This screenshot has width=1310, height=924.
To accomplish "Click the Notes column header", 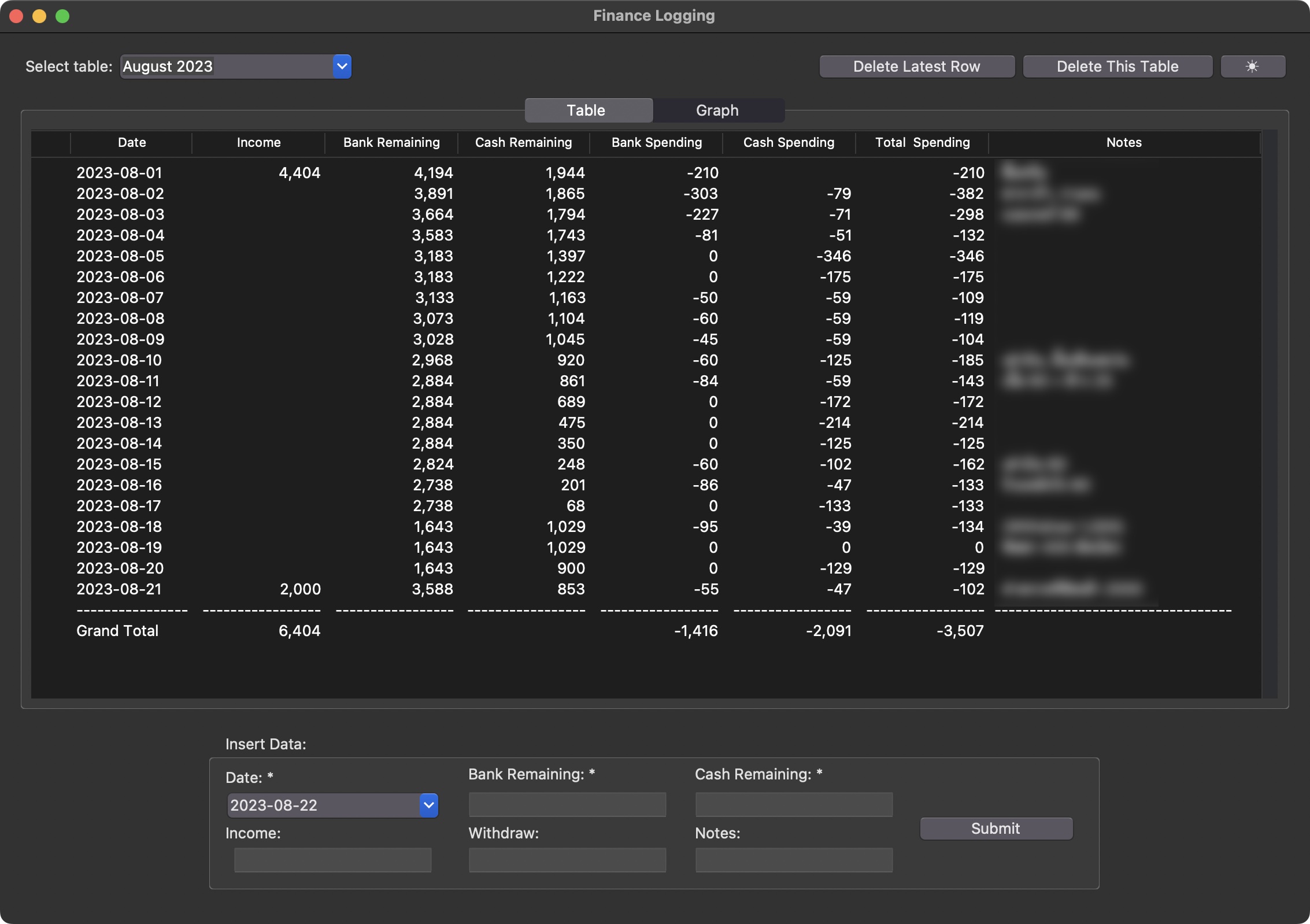I will click(x=1123, y=142).
